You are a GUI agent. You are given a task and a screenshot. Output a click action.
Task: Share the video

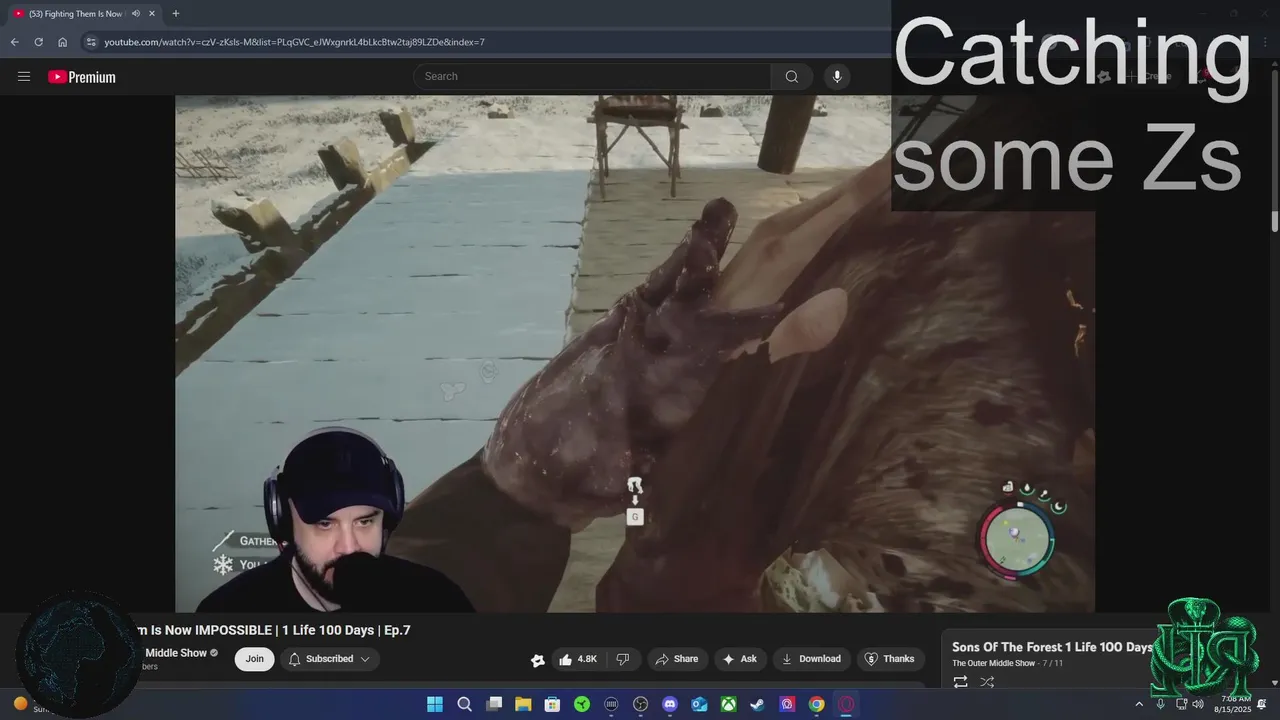tap(676, 659)
